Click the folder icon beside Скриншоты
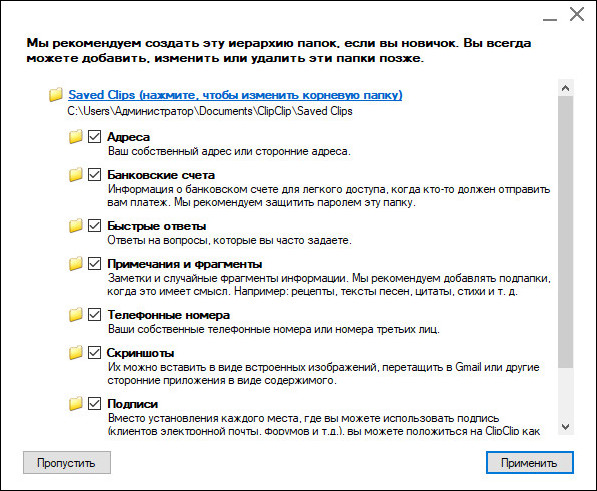The image size is (597, 491). [75, 352]
